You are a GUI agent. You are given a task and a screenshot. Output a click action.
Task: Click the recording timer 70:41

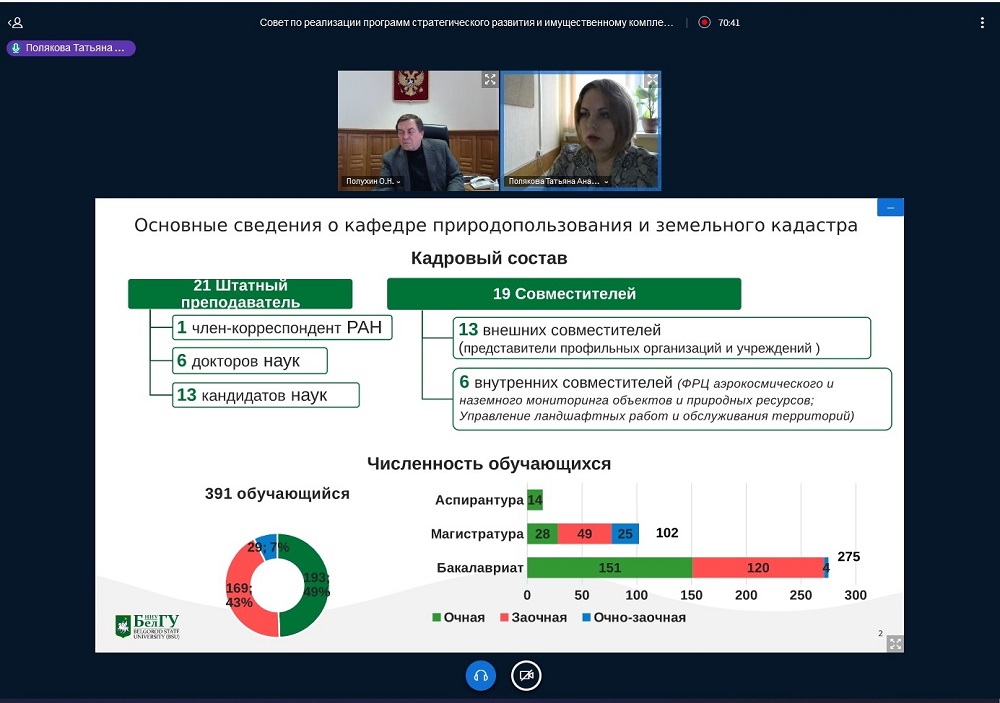point(729,22)
